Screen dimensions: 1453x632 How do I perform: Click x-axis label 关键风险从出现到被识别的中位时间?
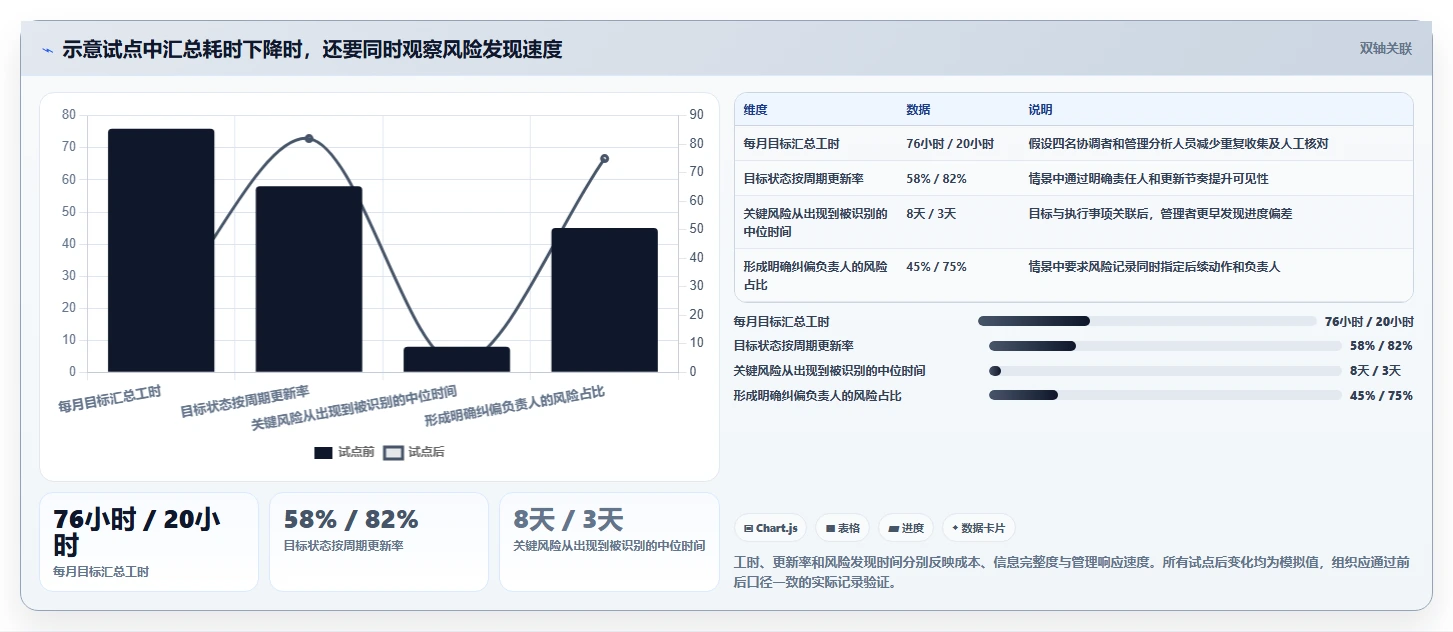(x=354, y=408)
